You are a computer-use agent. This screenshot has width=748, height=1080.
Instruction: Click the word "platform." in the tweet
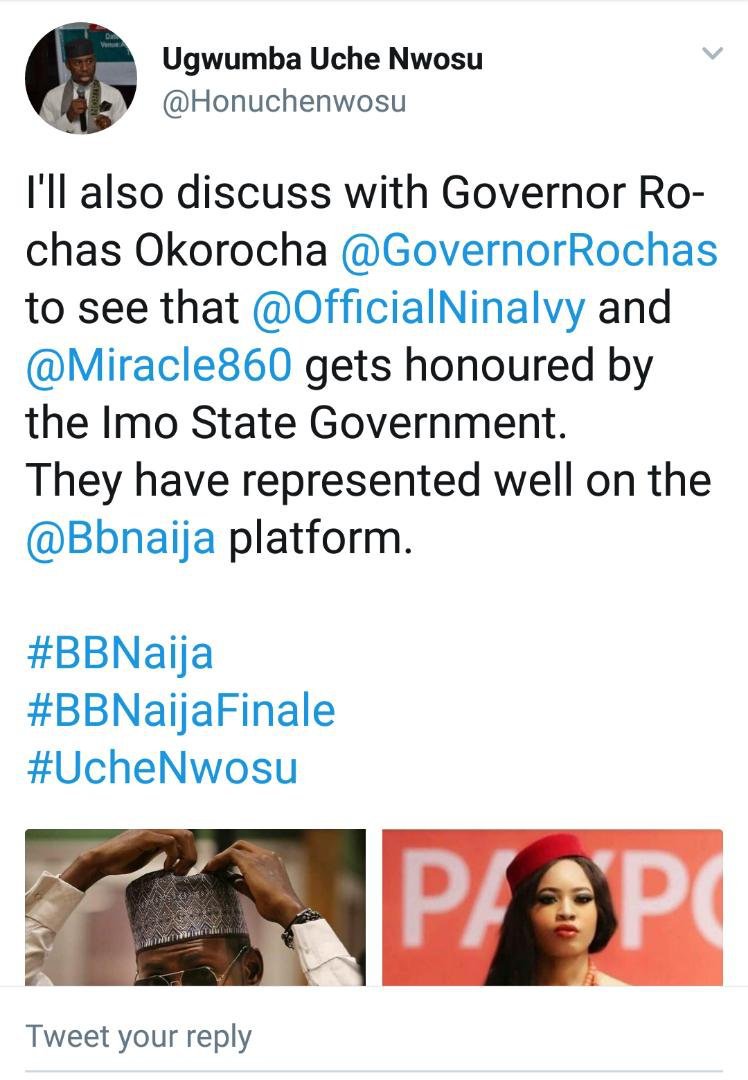tap(321, 539)
